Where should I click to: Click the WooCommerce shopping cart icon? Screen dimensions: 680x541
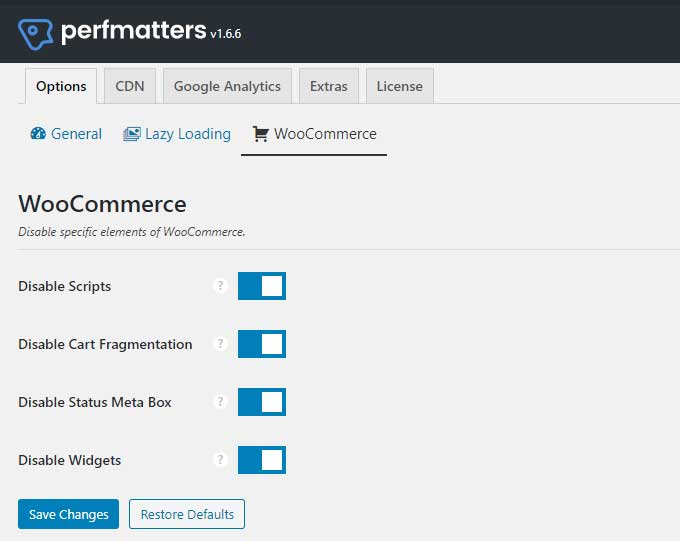pos(261,134)
